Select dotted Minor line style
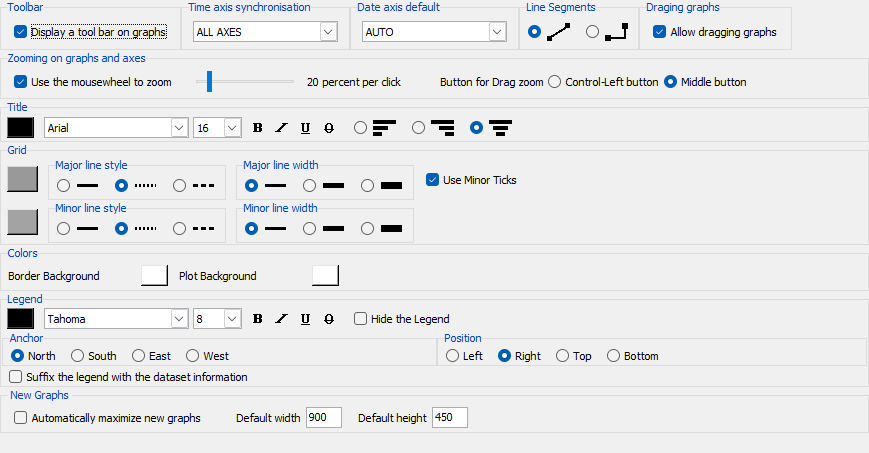Viewport: 869px width, 453px height. 121,228
